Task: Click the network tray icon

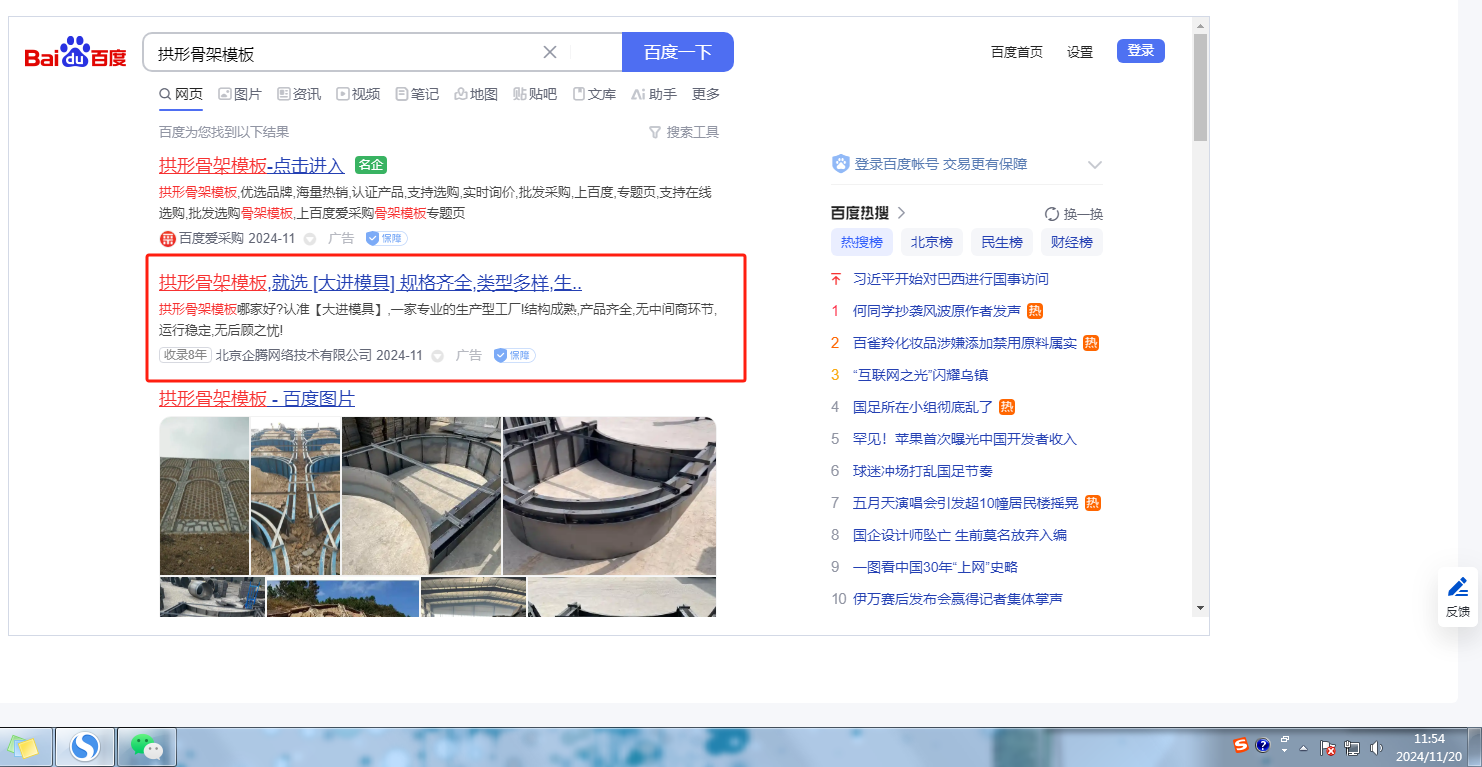Action: [x=1352, y=747]
